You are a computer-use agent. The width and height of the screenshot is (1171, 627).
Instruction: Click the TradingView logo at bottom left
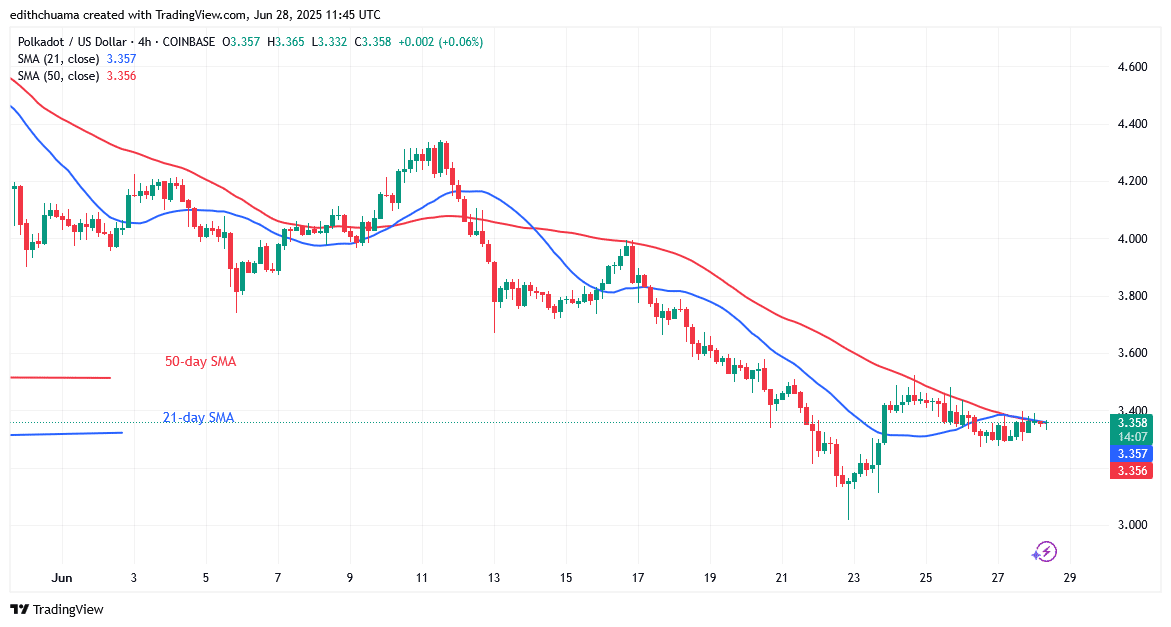pyautogui.click(x=57, y=610)
